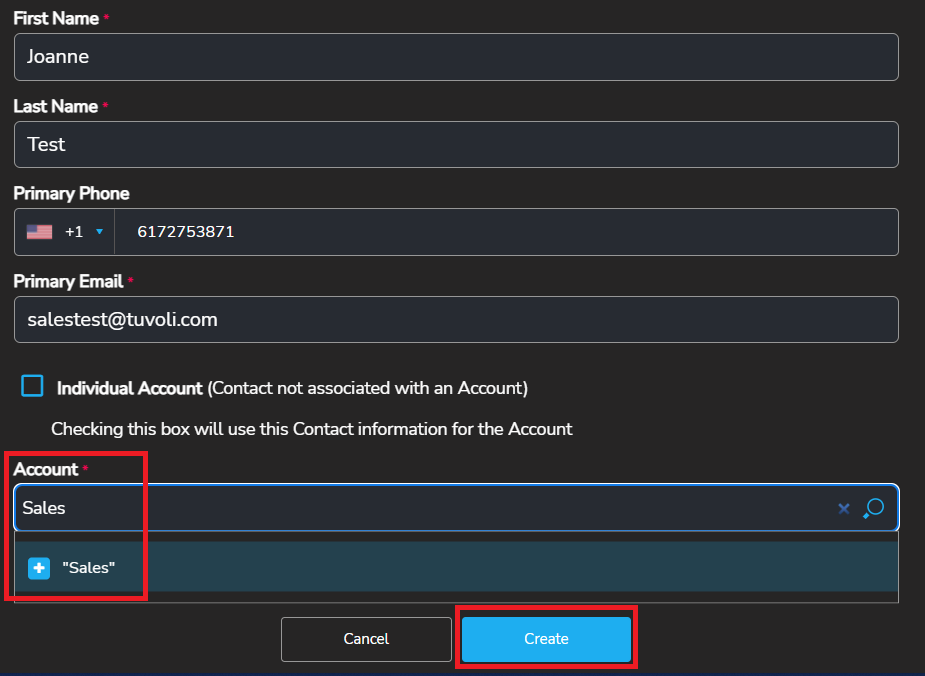Select the Primary Email input field

[x=456, y=320]
